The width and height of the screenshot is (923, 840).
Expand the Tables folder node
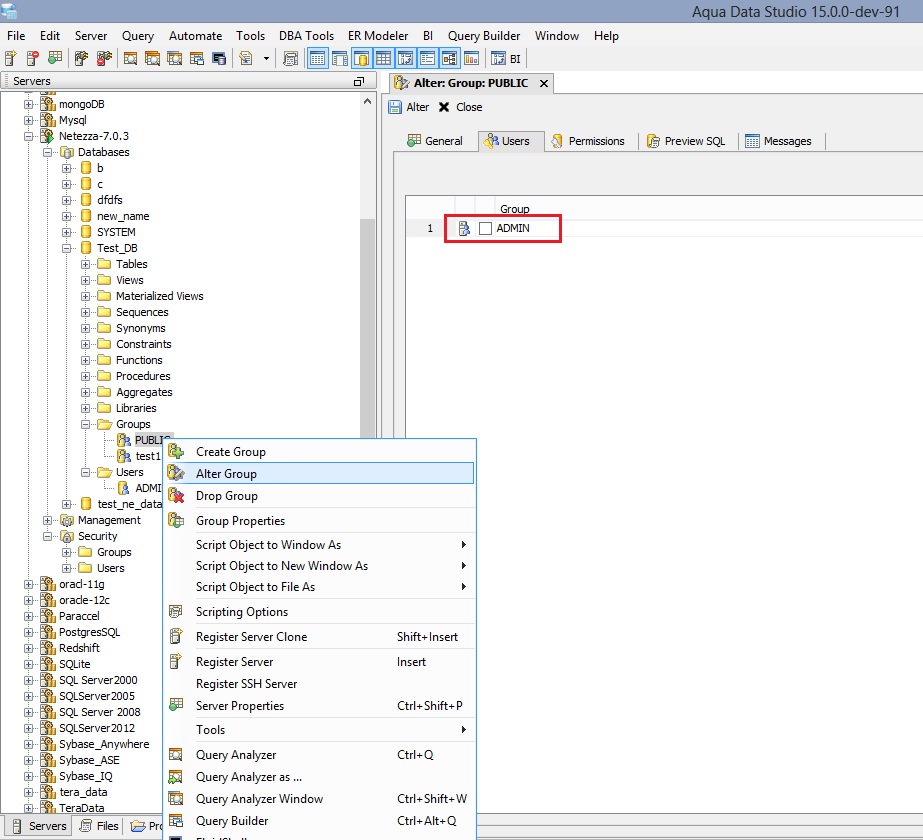[85, 264]
